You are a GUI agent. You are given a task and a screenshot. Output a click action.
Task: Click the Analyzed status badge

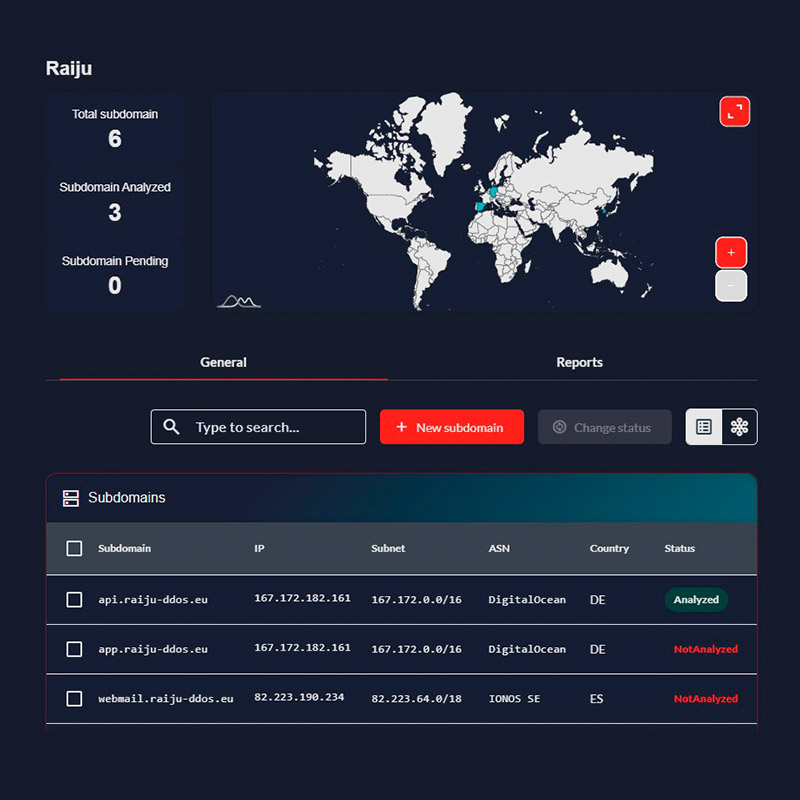696,599
